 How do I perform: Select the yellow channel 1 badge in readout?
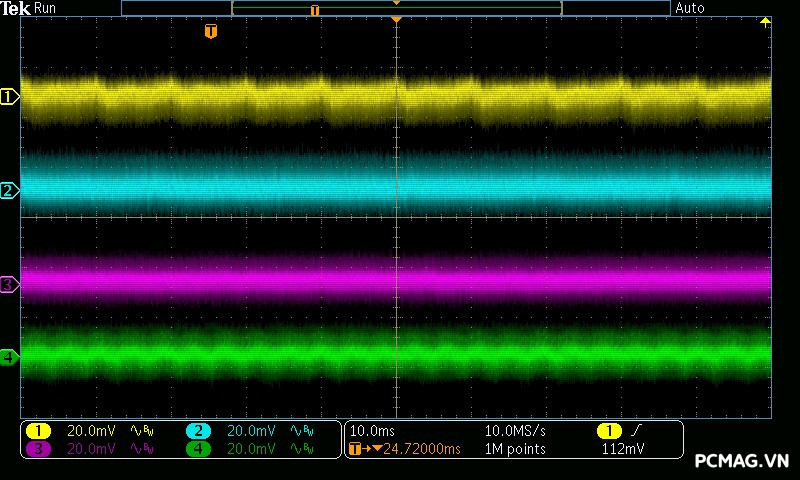tap(38, 431)
